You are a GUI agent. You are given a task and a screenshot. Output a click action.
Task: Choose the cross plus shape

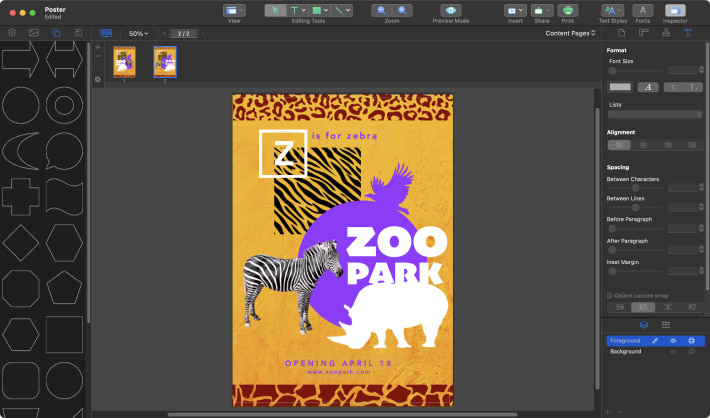coord(20,197)
